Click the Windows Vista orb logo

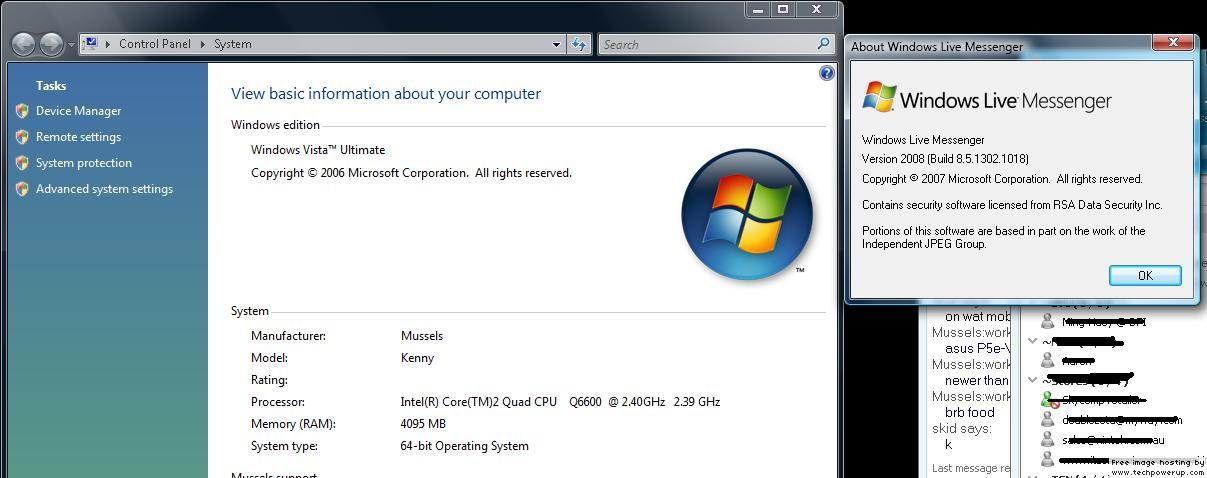point(746,214)
